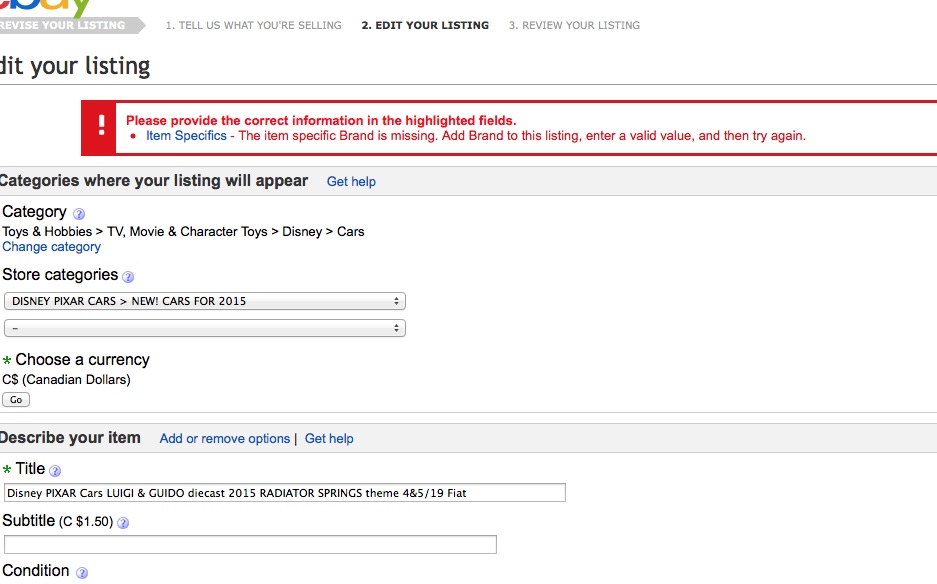Open the second store category dropdown
Image resolution: width=937 pixels, height=584 pixels.
click(x=205, y=328)
